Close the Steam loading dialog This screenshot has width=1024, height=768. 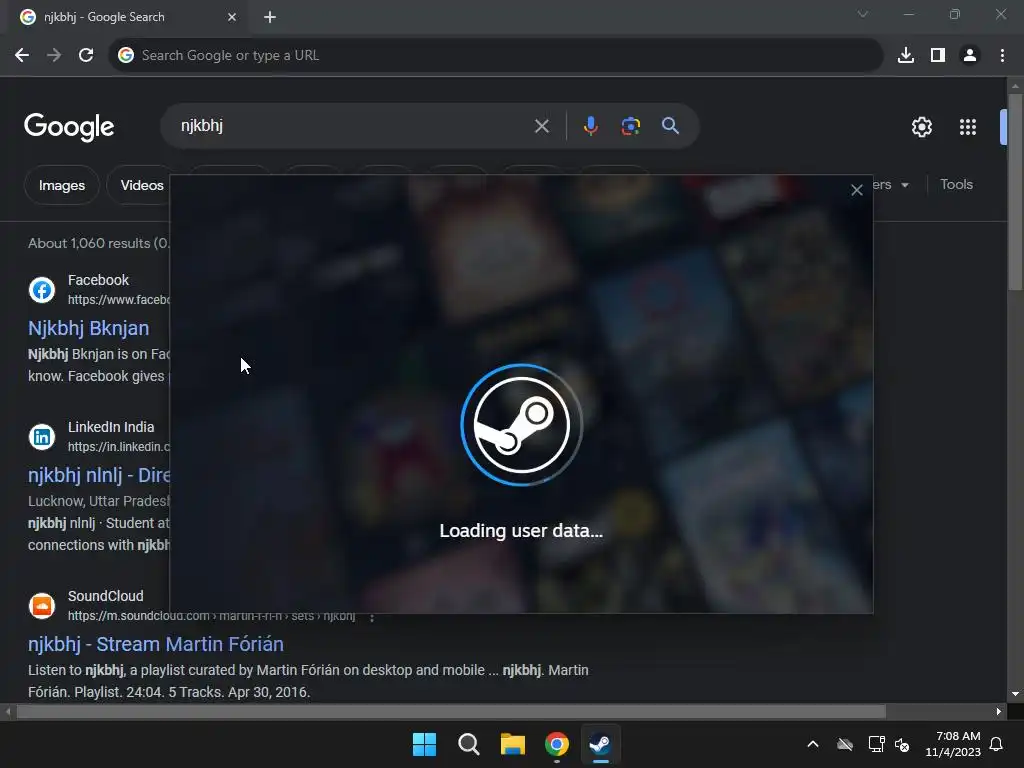(856, 190)
